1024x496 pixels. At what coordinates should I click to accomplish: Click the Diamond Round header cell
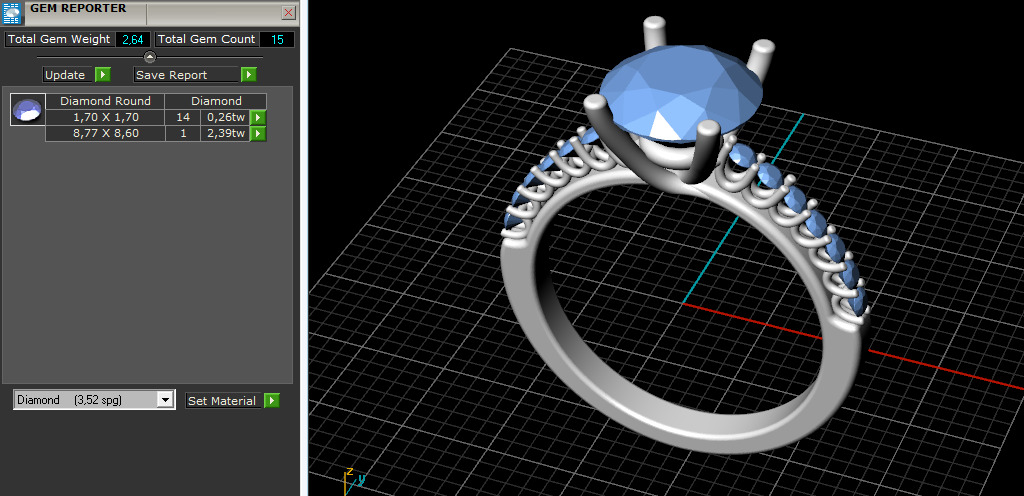[105, 101]
